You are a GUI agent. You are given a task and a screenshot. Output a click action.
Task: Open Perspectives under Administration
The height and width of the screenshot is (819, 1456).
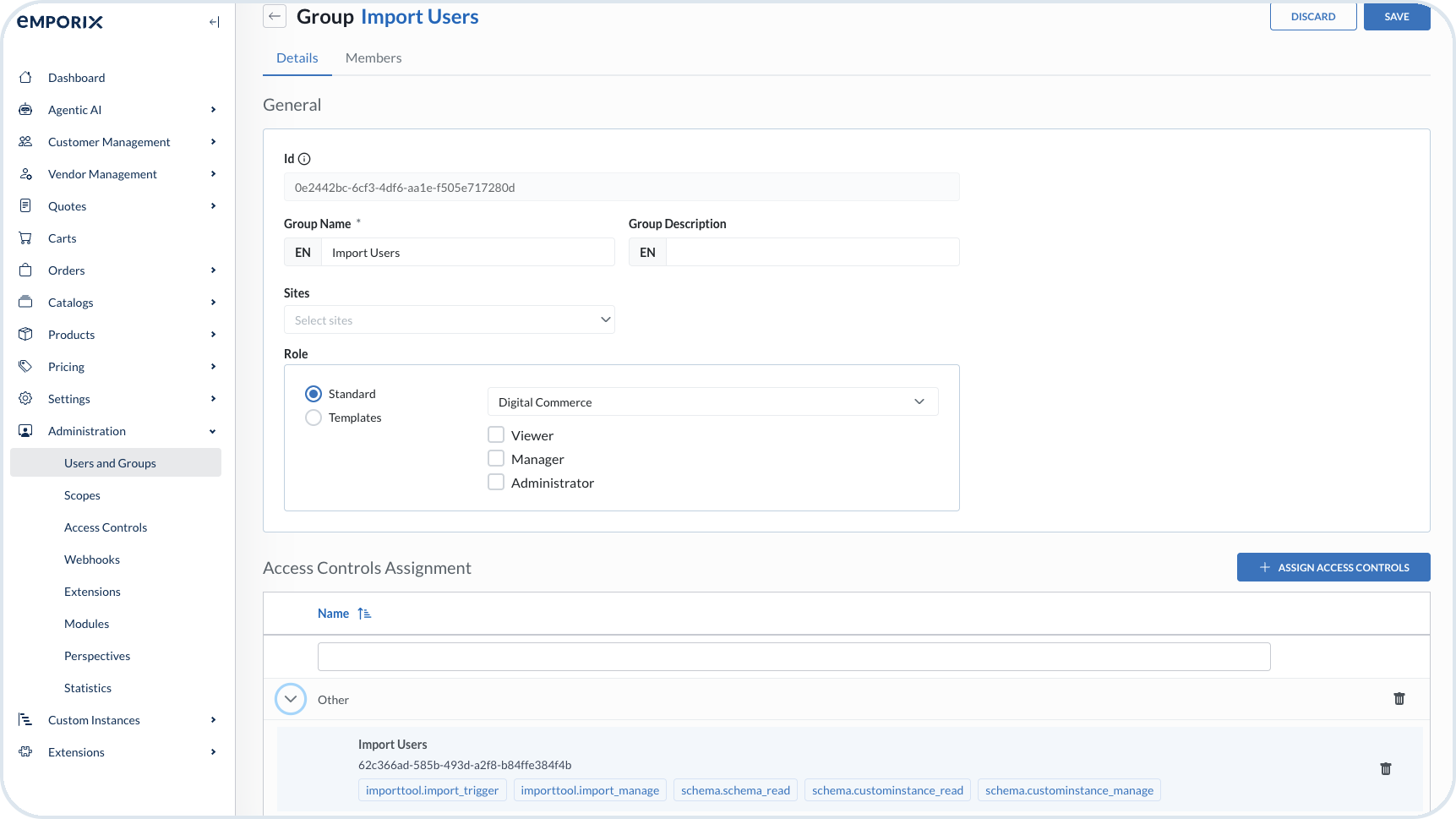97,656
